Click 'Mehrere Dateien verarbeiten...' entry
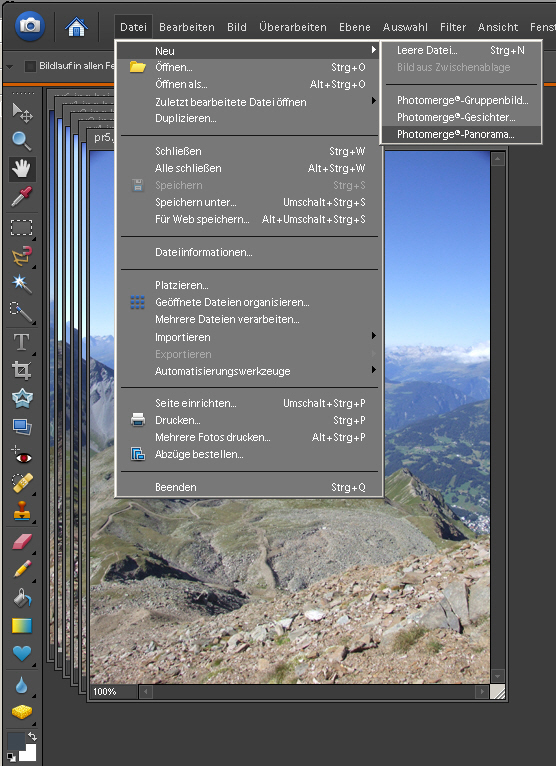The width and height of the screenshot is (556, 766). click(x=249, y=319)
